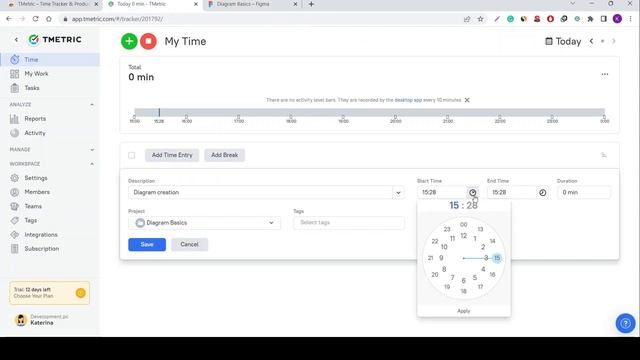Click the trial Choose Your Plan banner
This screenshot has width=640, height=360.
(49, 293)
